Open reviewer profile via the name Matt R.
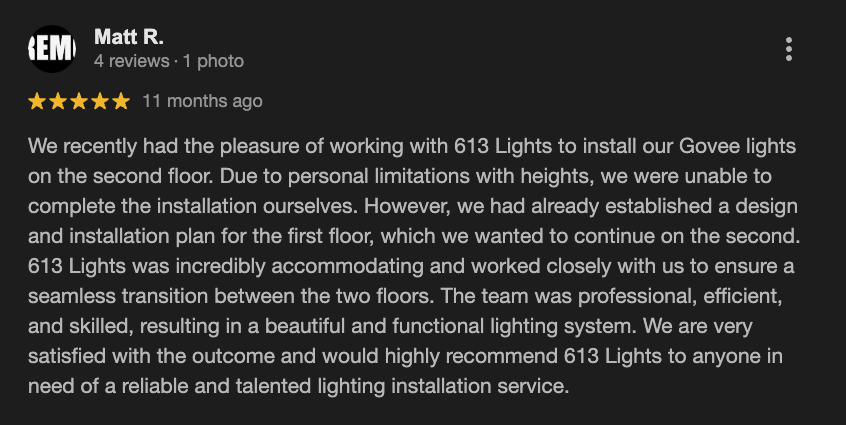Image resolution: width=846 pixels, height=425 pixels. click(128, 37)
